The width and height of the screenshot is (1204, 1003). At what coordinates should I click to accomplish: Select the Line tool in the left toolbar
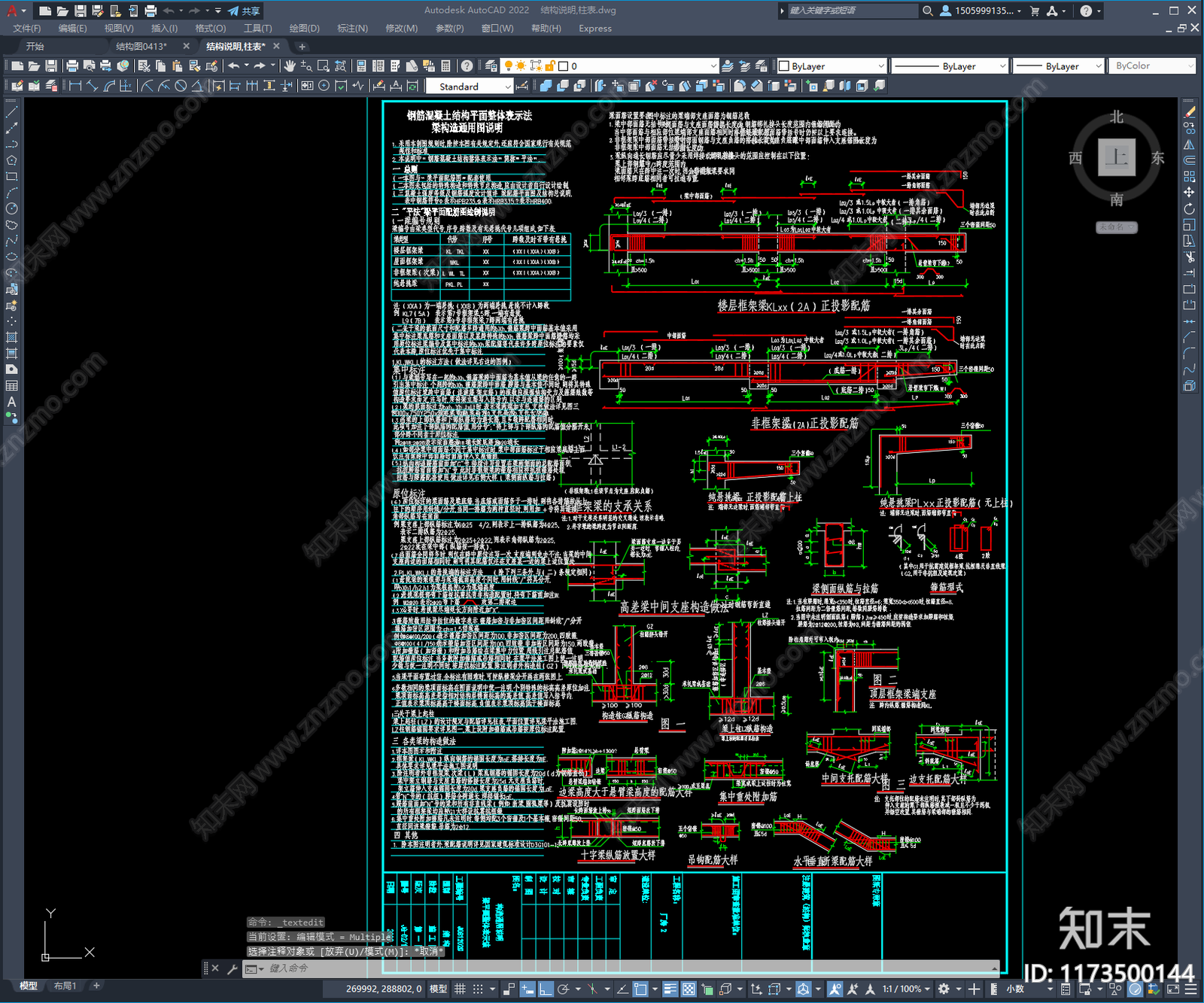(11, 111)
